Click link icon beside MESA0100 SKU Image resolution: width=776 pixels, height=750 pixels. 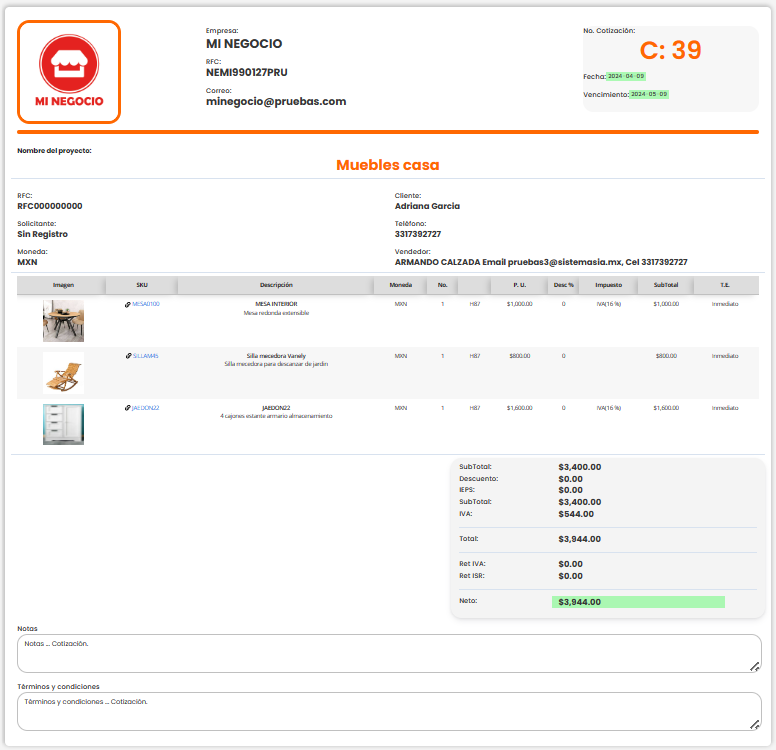(128, 304)
